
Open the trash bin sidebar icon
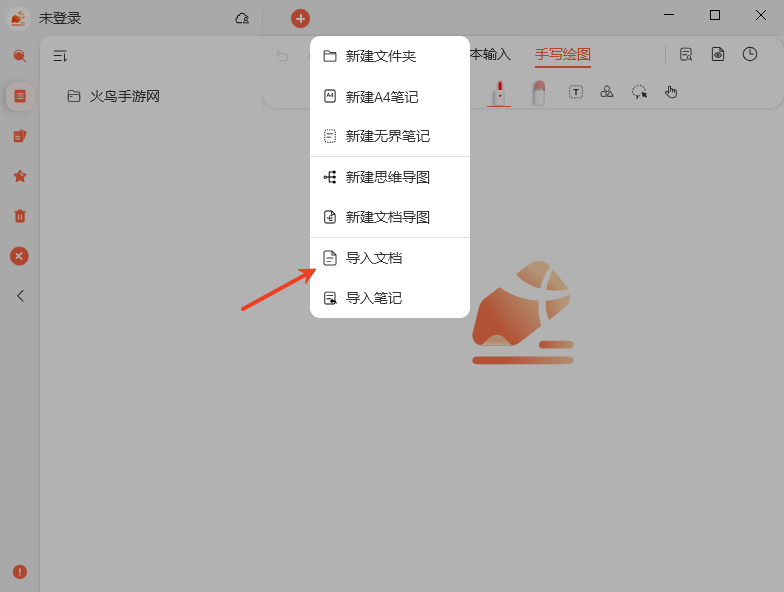pos(20,216)
